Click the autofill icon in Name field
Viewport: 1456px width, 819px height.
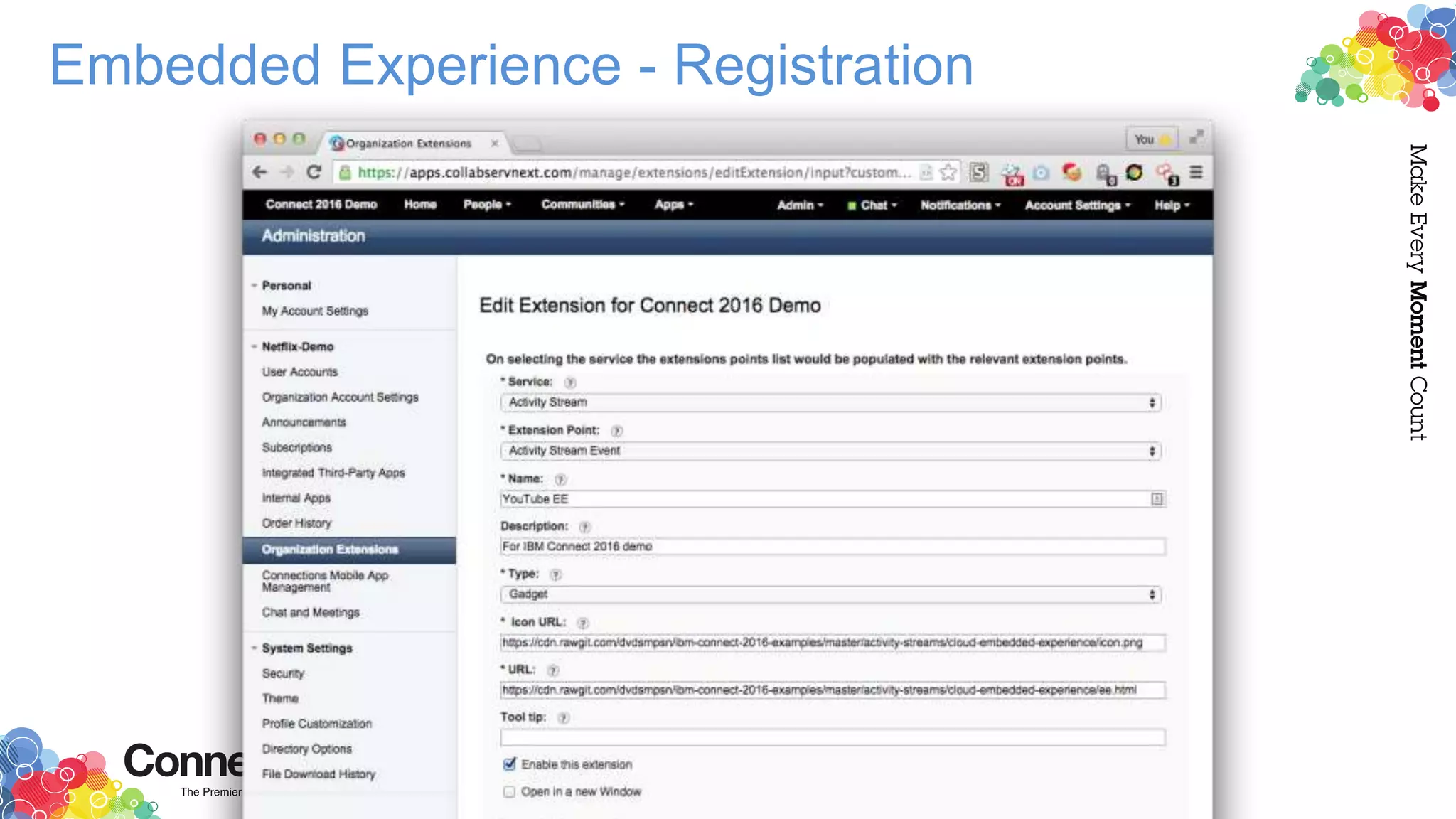pos(1157,499)
